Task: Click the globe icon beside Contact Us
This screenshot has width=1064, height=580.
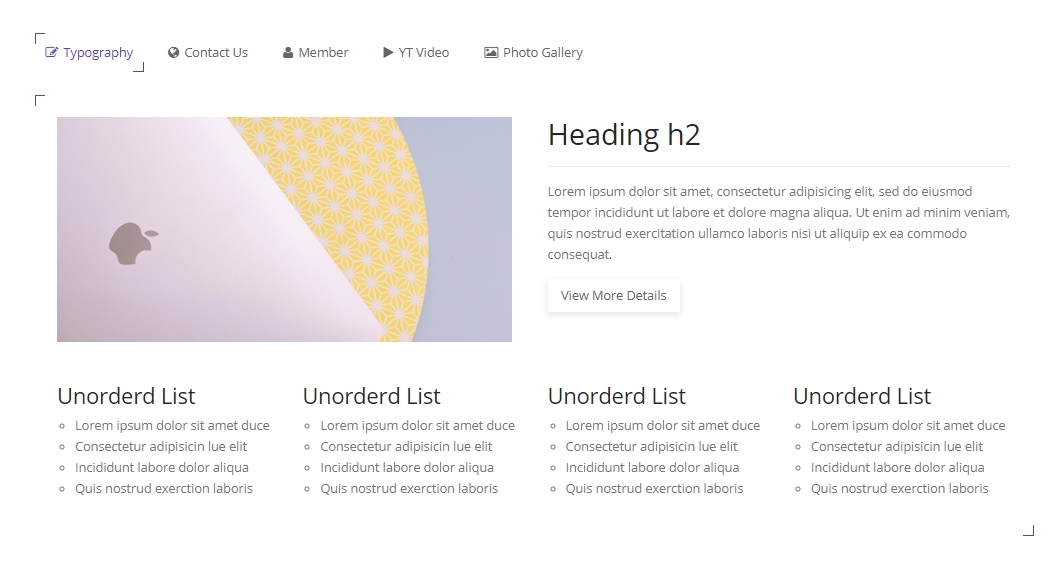Action: 174,53
